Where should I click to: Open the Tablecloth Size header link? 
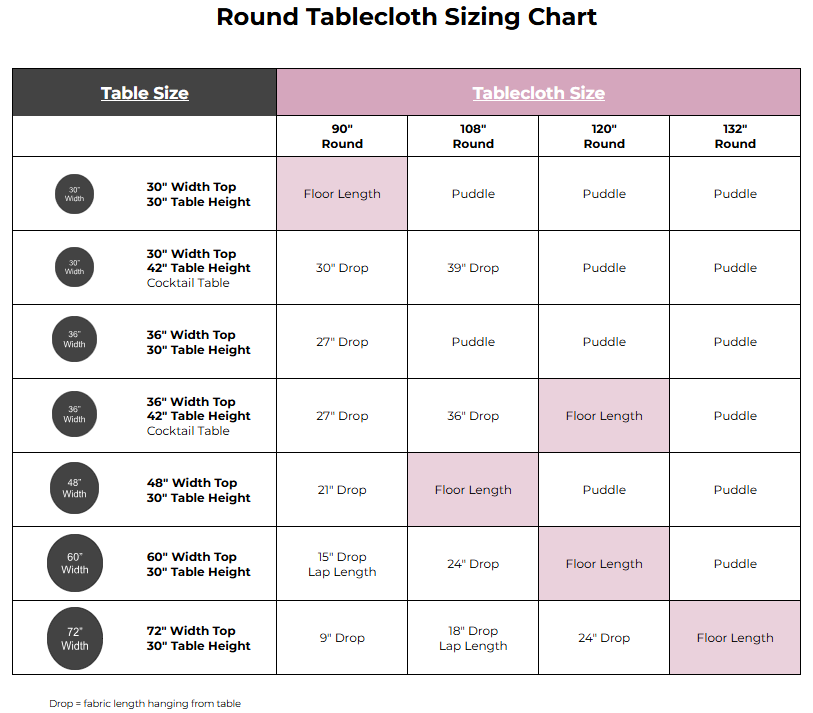tap(538, 93)
